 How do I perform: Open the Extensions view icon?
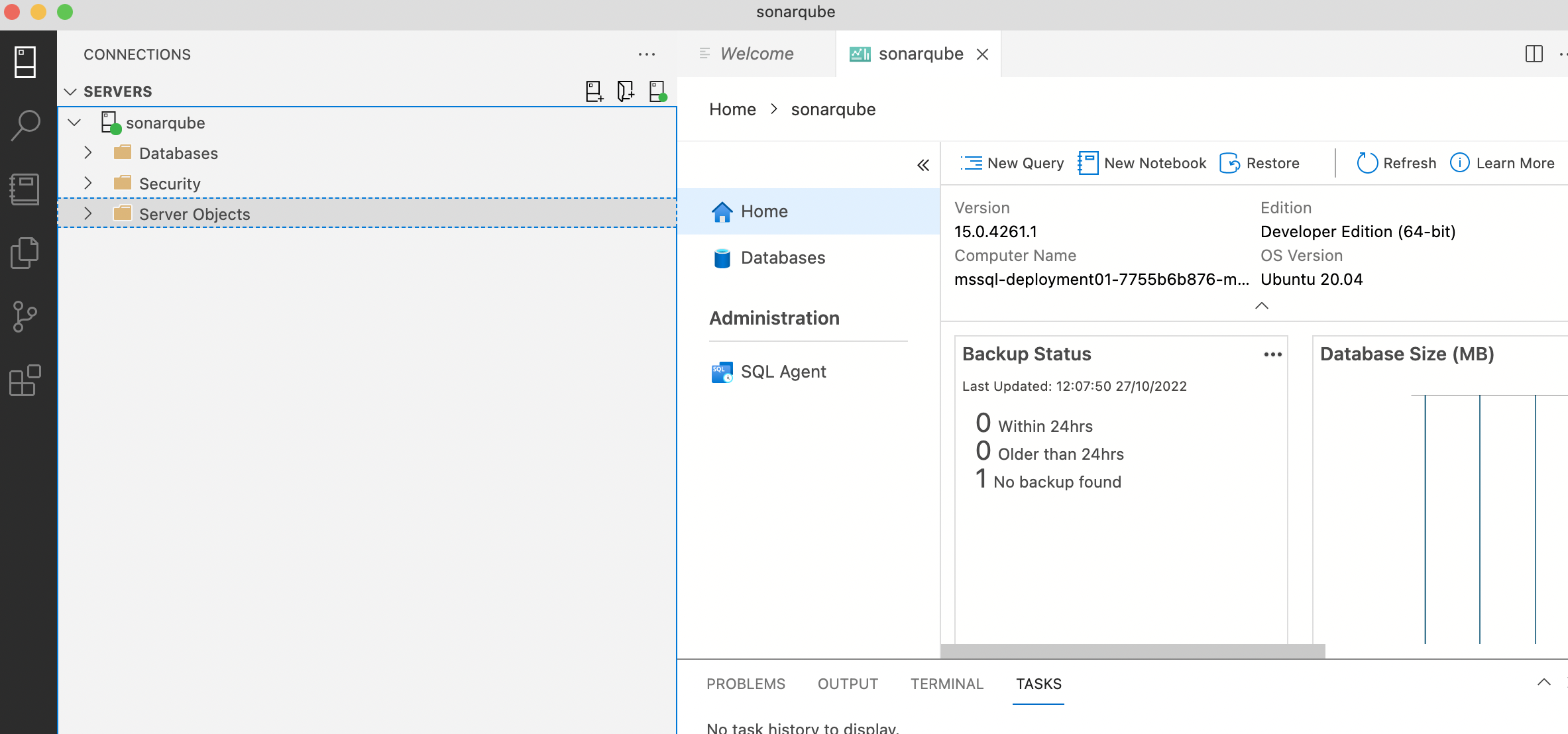coord(25,380)
